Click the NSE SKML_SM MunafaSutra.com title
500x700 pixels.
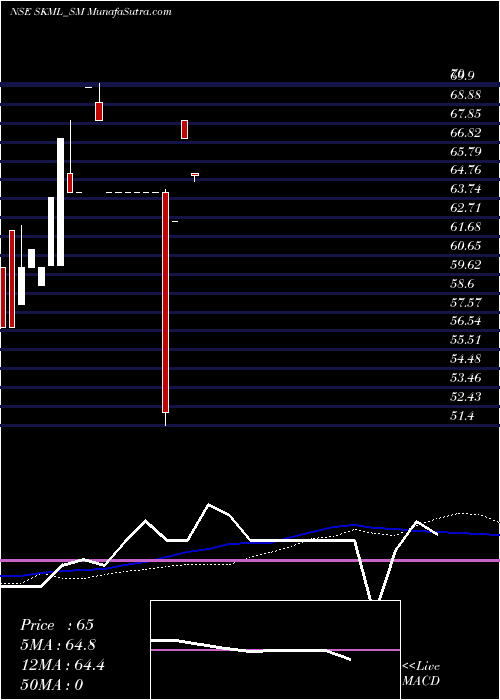coord(91,12)
